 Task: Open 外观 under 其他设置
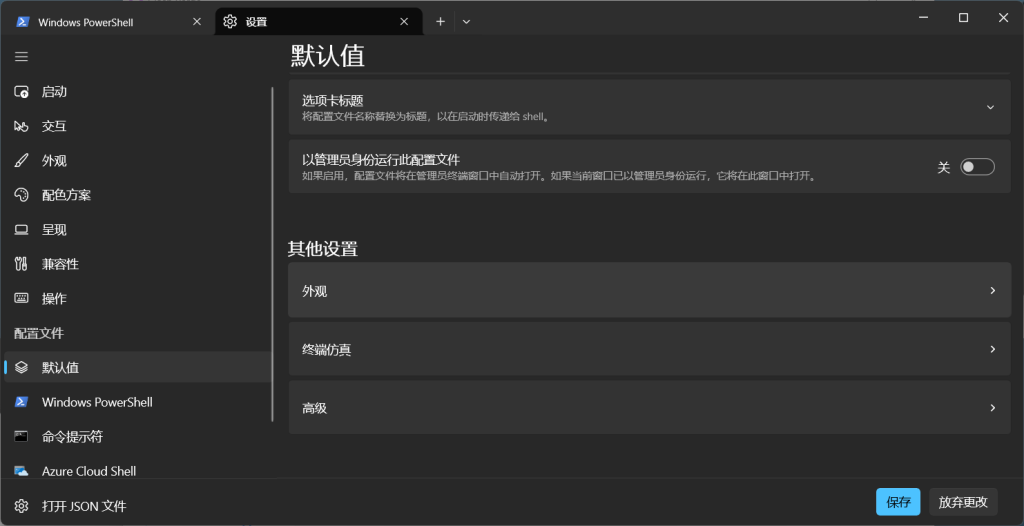click(650, 290)
